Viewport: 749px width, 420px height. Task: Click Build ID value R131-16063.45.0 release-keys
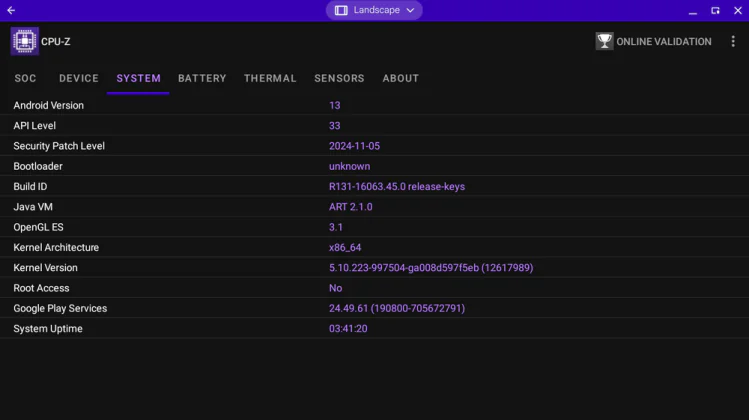coord(396,187)
